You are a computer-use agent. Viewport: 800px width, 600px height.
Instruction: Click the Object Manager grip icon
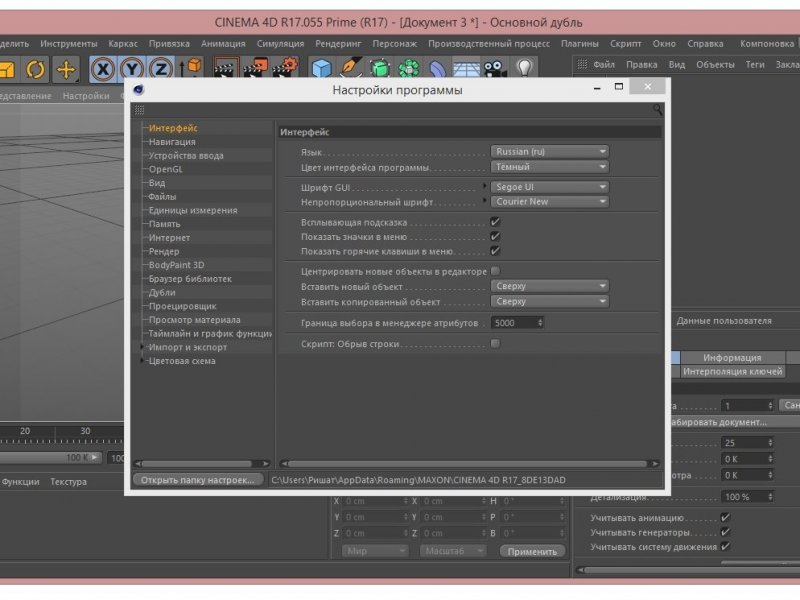click(x=582, y=64)
